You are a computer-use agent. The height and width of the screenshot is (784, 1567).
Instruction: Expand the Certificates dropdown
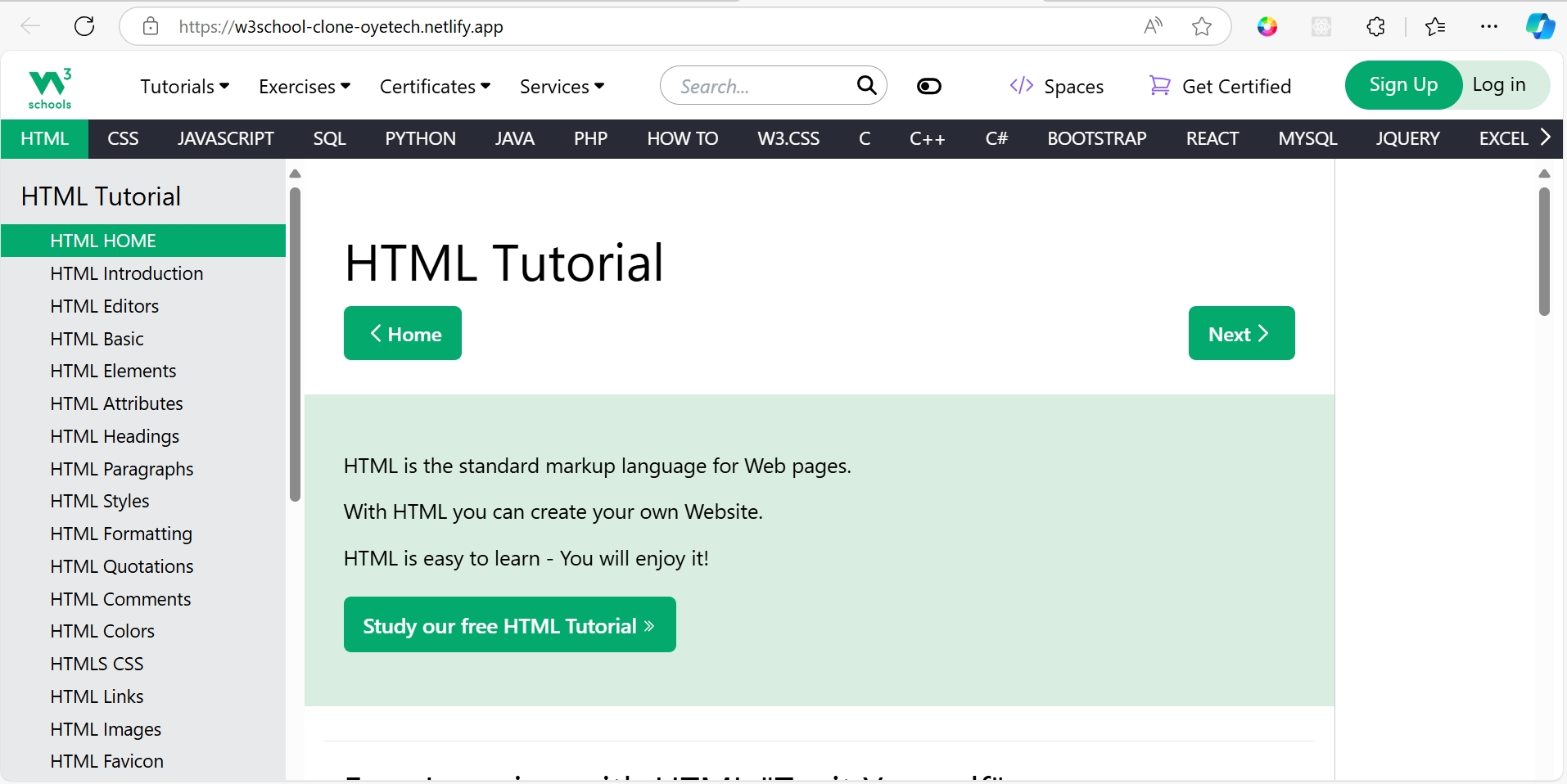[434, 86]
